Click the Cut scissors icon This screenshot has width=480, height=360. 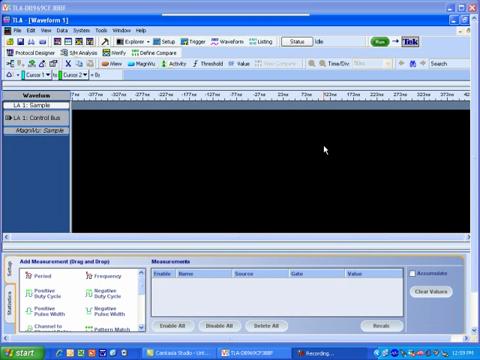(x=68, y=64)
